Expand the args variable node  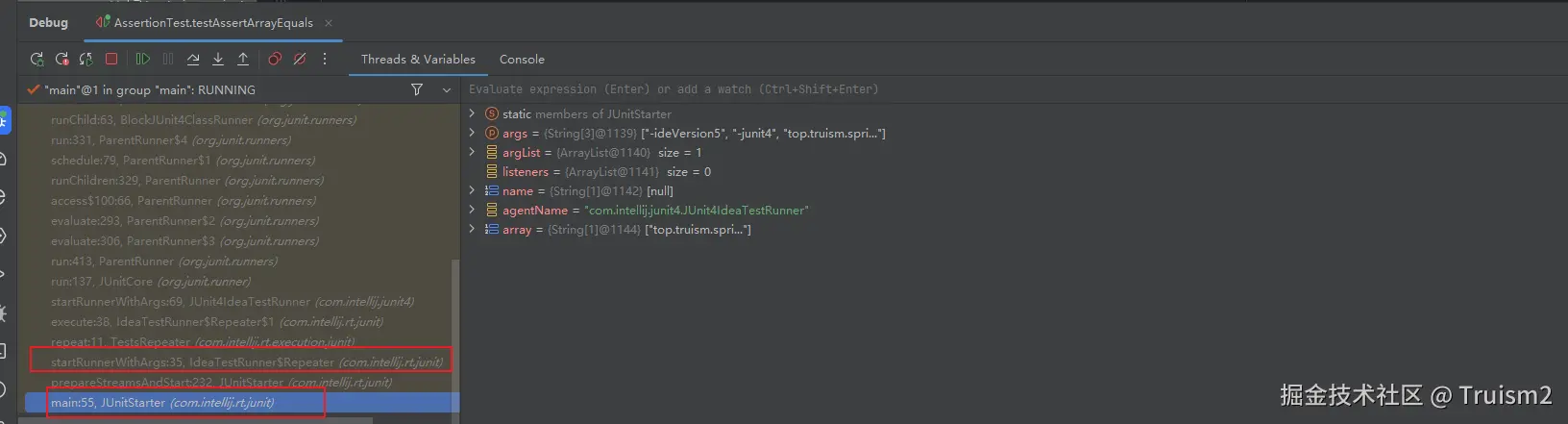(472, 133)
